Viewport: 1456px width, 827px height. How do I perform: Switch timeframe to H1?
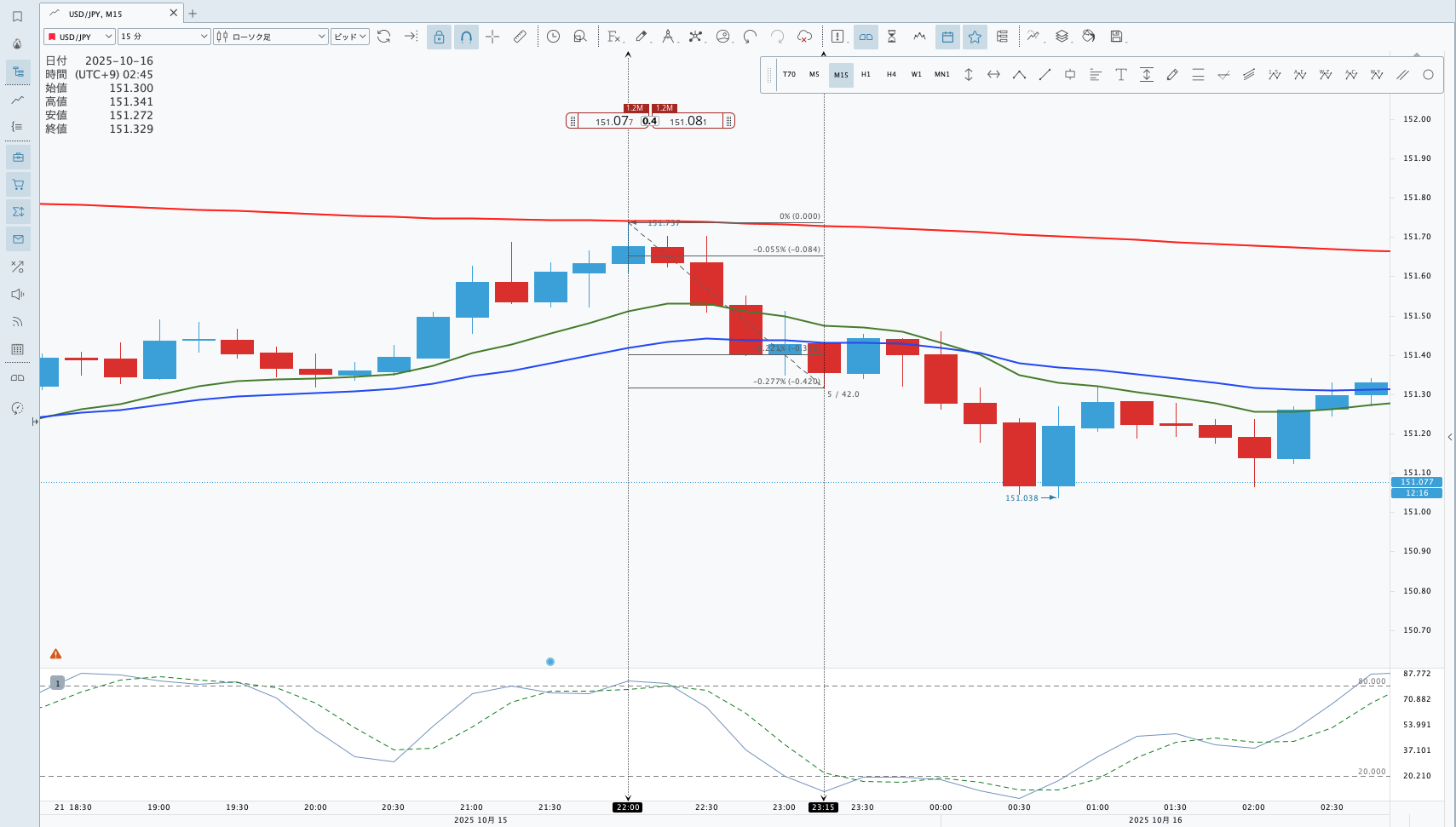point(866,75)
